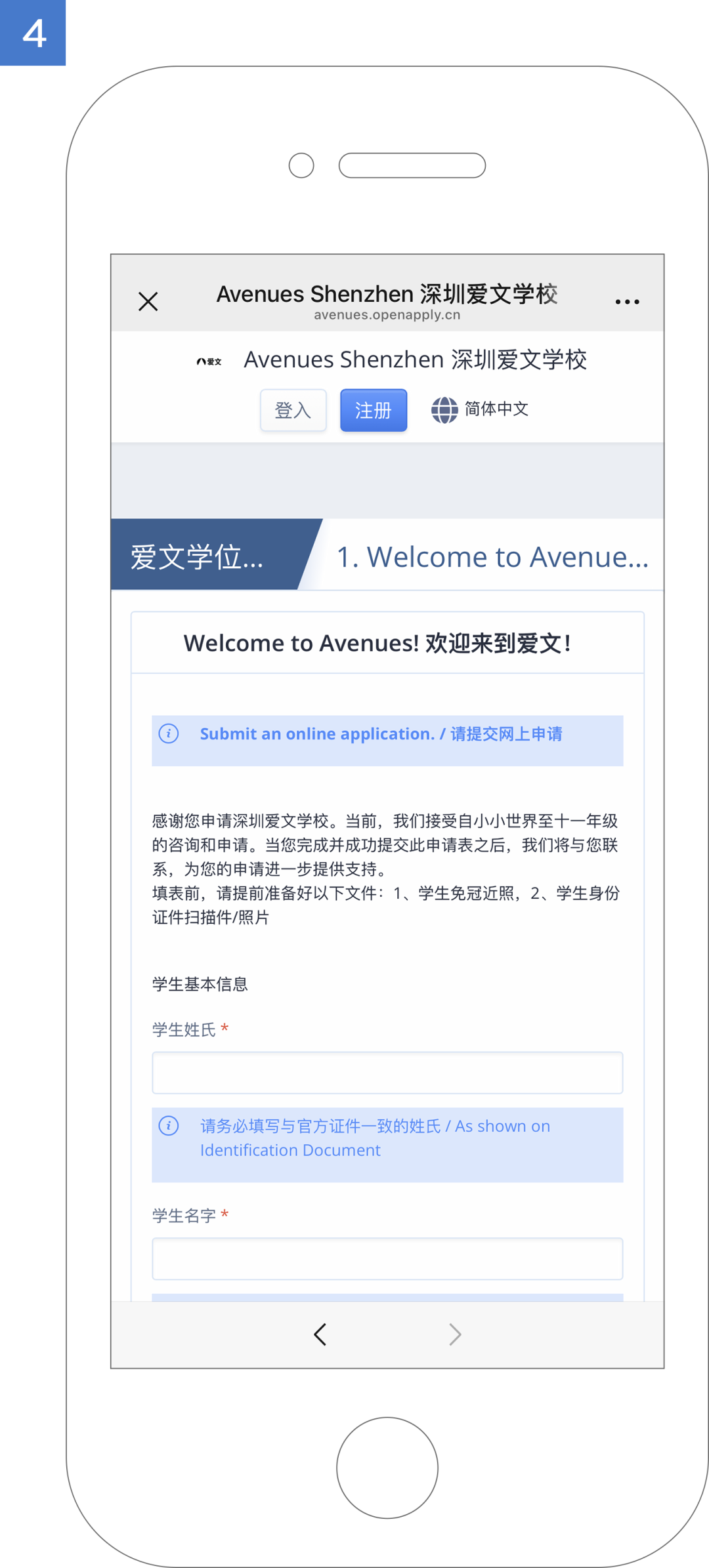Click the globe language icon
Screen dimensions: 709x1568
pos(444,410)
